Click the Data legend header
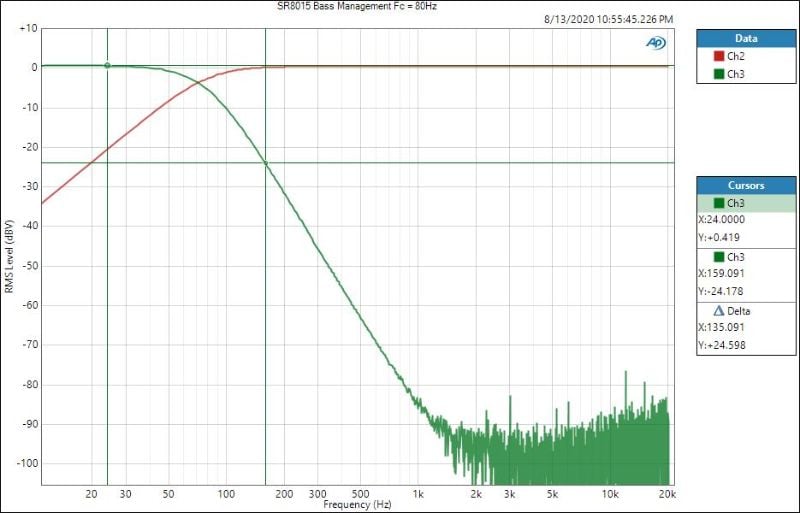 745,38
